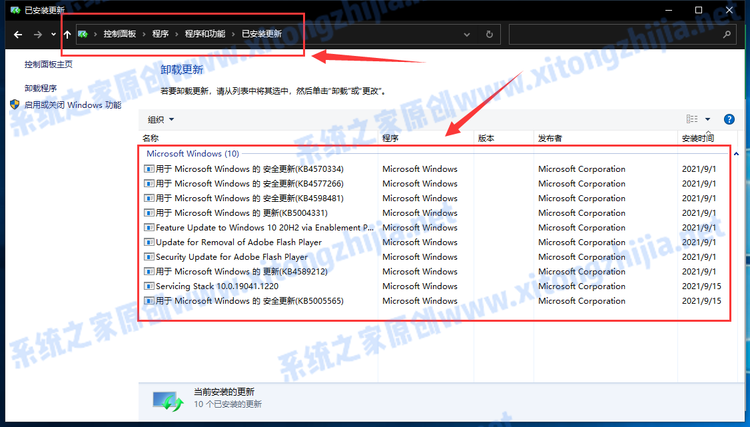Image resolution: width=750 pixels, height=427 pixels.
Task: Expand the address bar history dropdown
Action: pyautogui.click(x=467, y=34)
